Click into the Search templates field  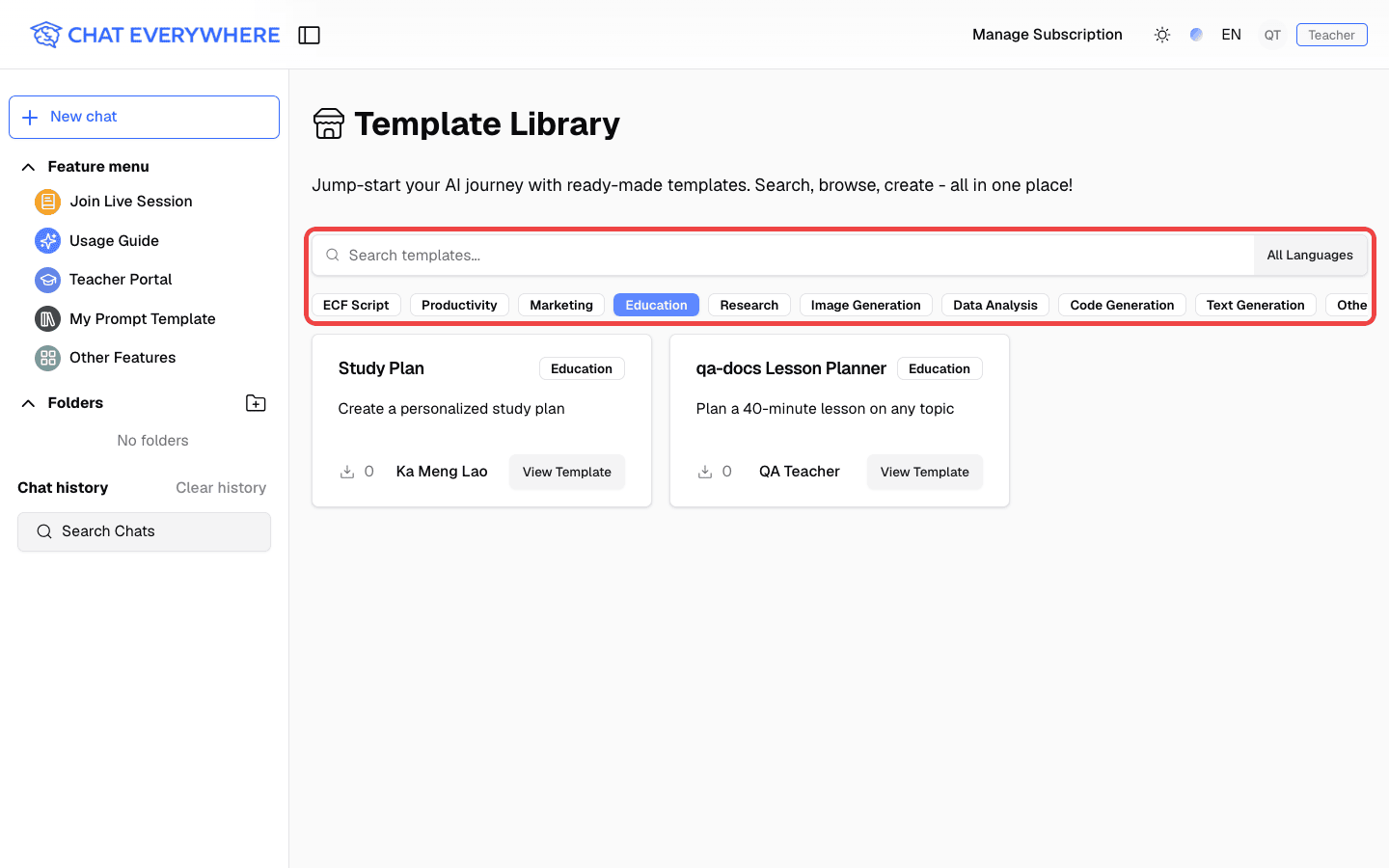click(783, 256)
